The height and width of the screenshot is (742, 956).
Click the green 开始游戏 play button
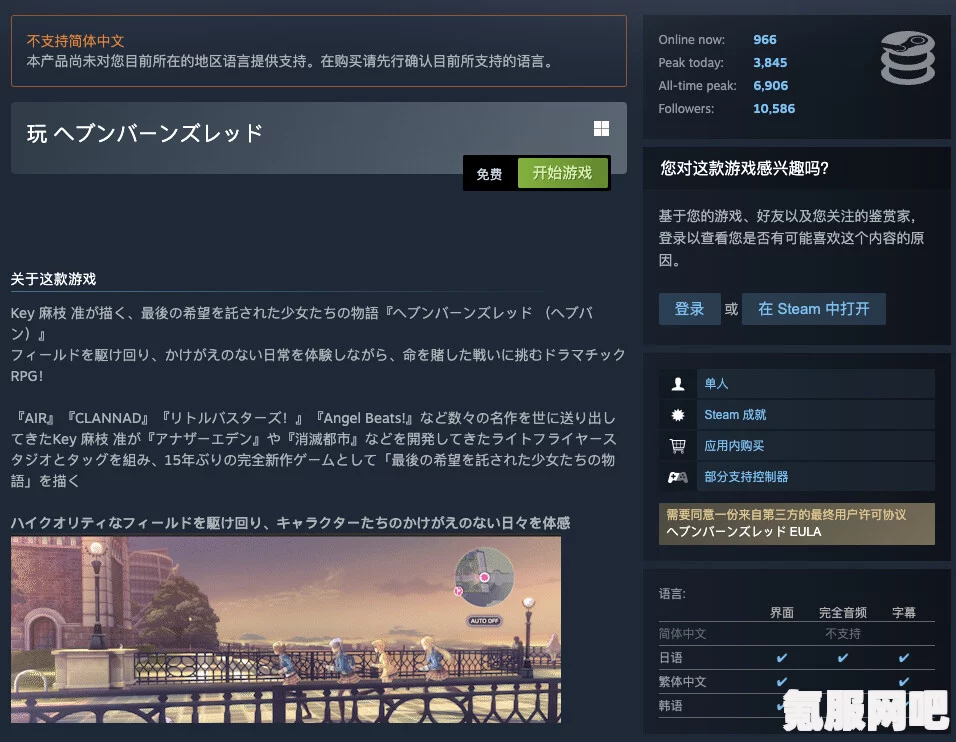(562, 173)
